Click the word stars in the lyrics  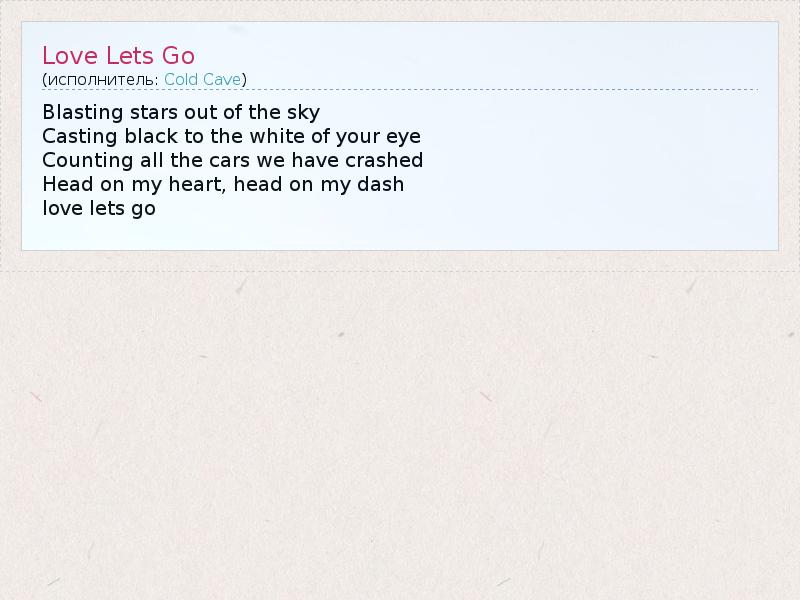coord(154,112)
